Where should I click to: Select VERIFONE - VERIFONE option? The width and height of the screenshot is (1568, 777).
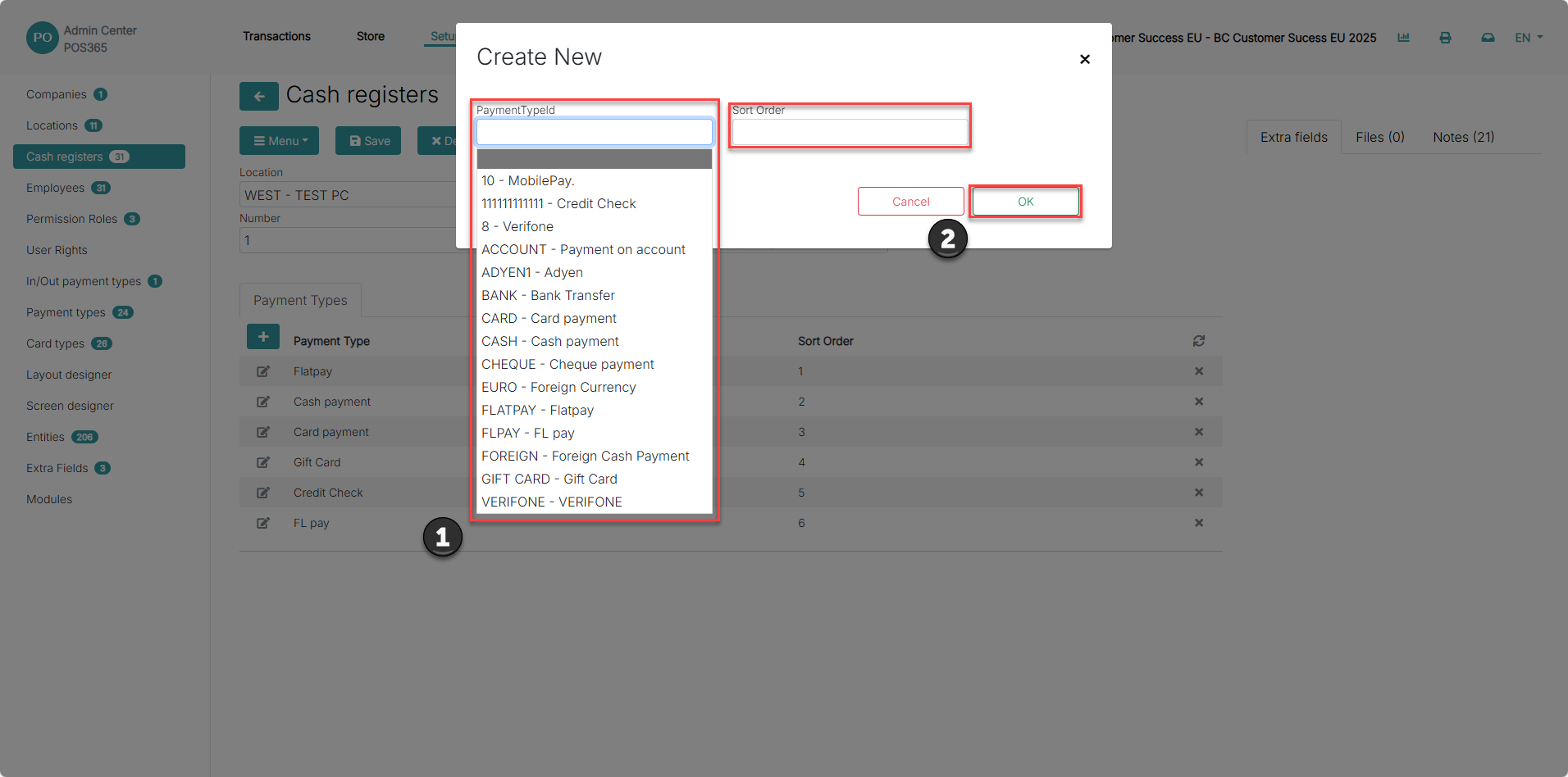point(595,502)
